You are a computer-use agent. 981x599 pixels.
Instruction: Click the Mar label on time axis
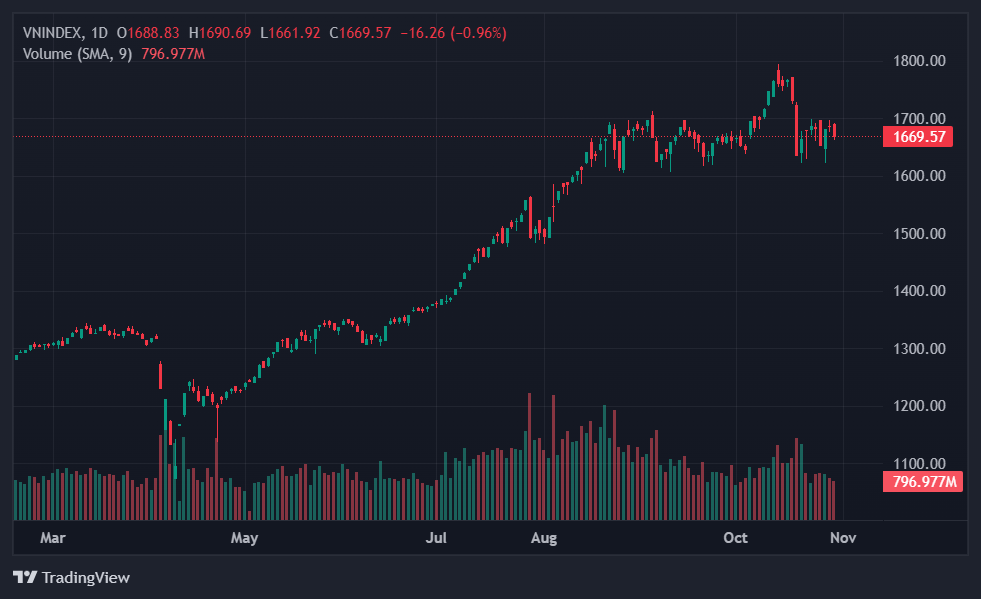click(52, 538)
